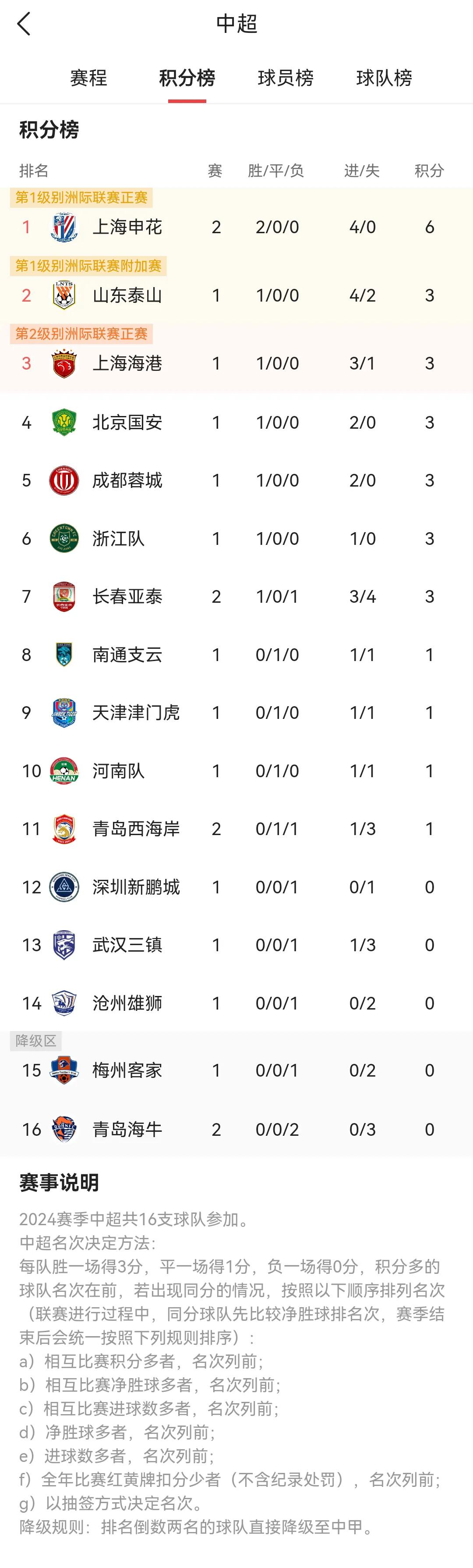This screenshot has height=1568, width=473.
Task: Open the 上海申花 team logo
Action: click(x=64, y=227)
